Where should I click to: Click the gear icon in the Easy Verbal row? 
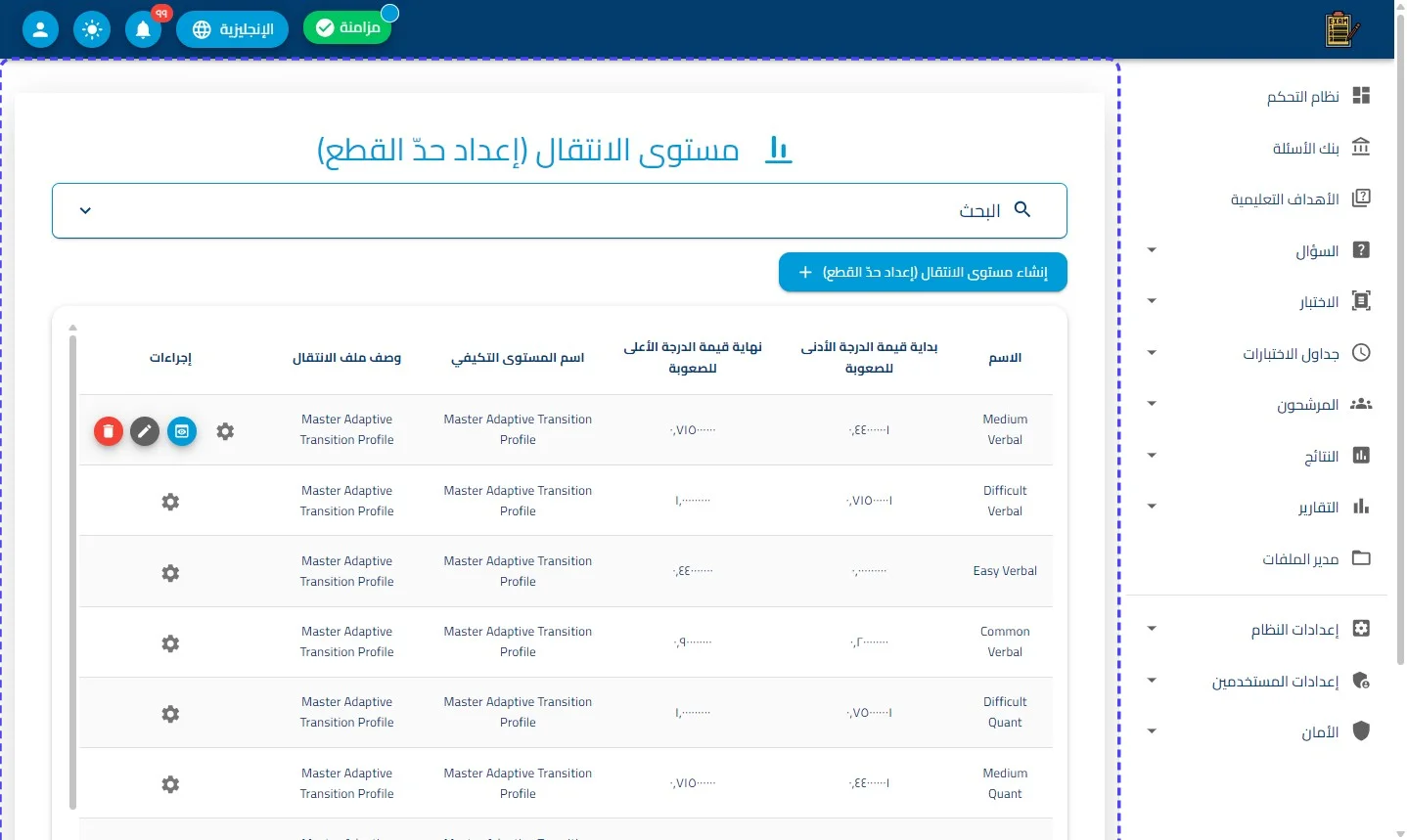(170, 573)
